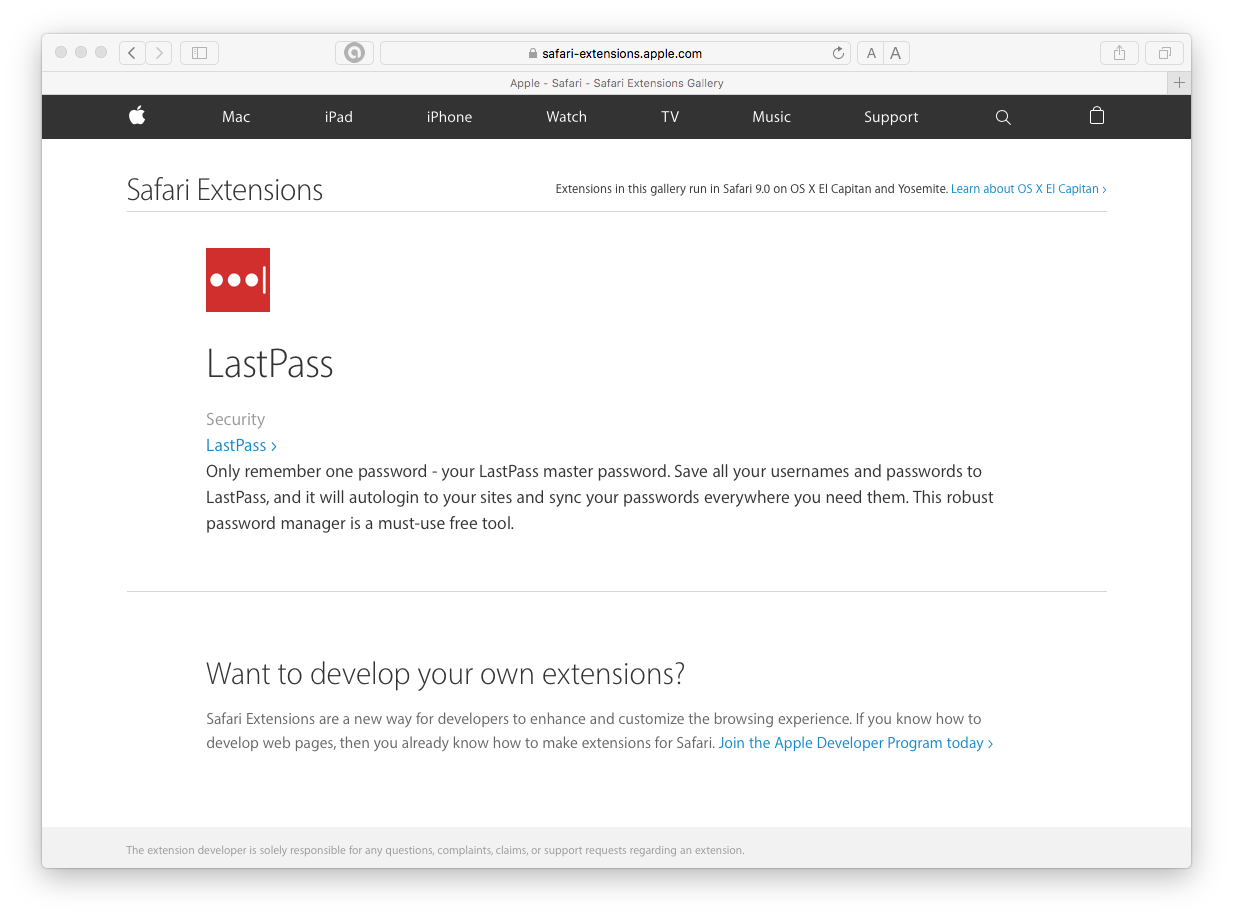Open the TV menu item

pos(670,117)
